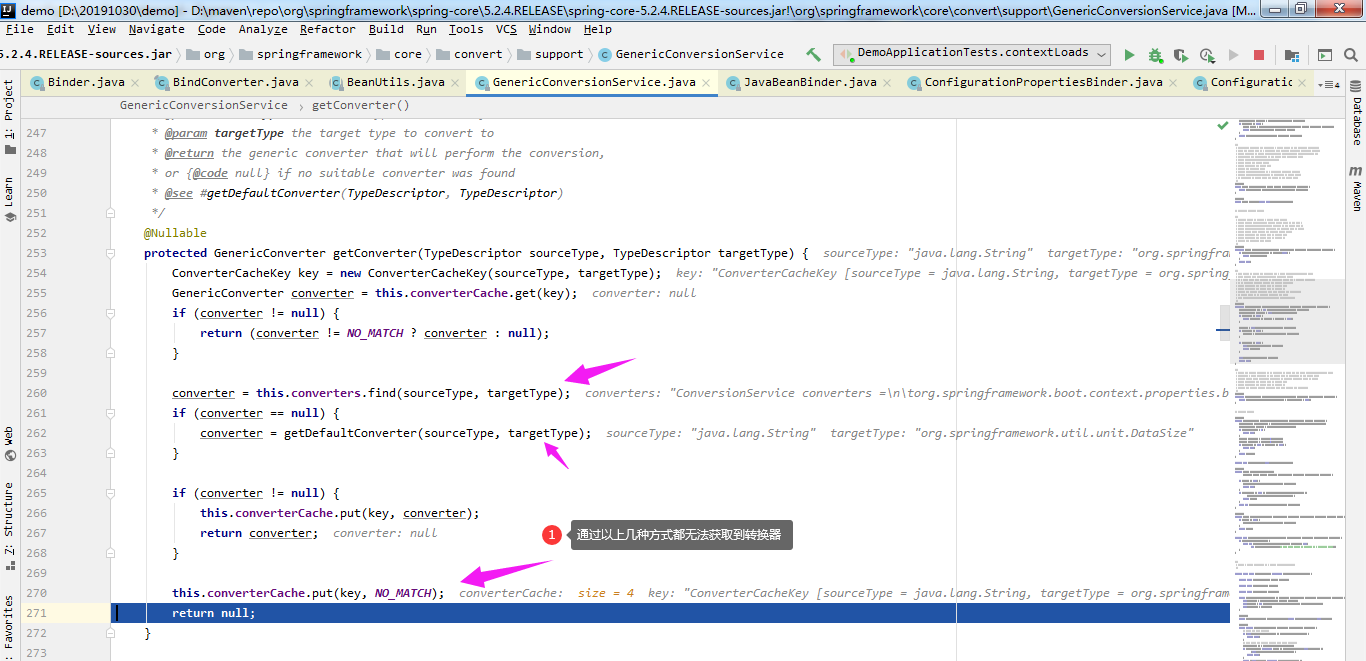Run with coverage shield icon

tap(1181, 55)
